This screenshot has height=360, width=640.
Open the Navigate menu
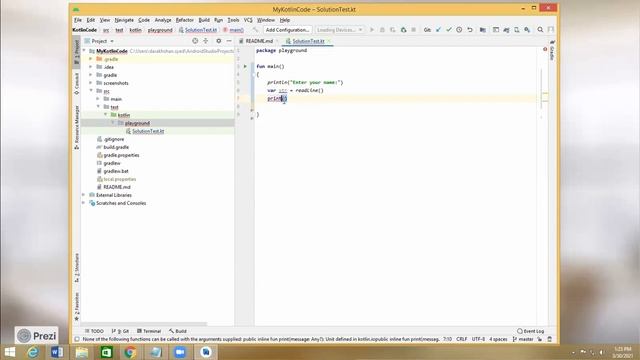(124, 20)
